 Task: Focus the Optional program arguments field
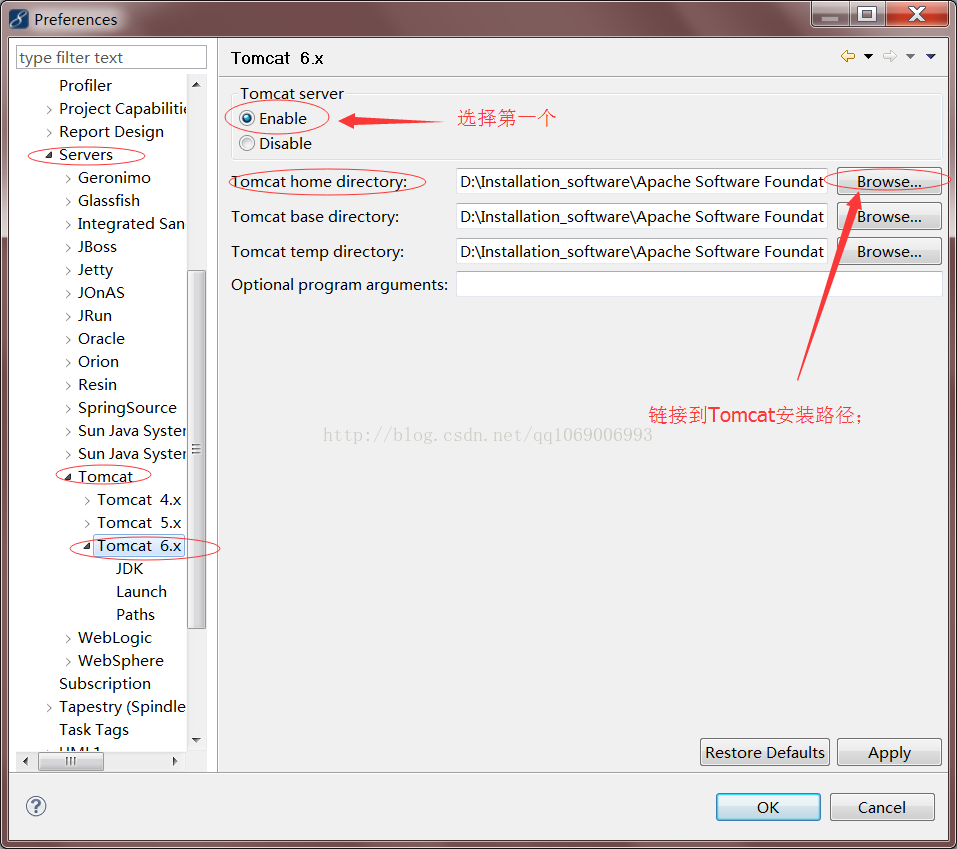click(699, 284)
